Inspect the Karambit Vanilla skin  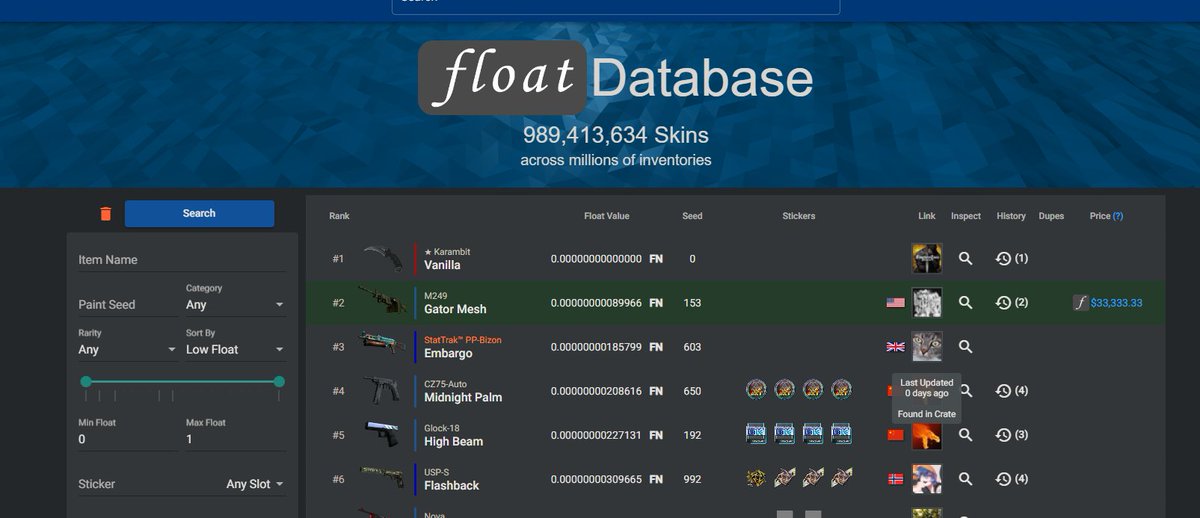click(965, 259)
